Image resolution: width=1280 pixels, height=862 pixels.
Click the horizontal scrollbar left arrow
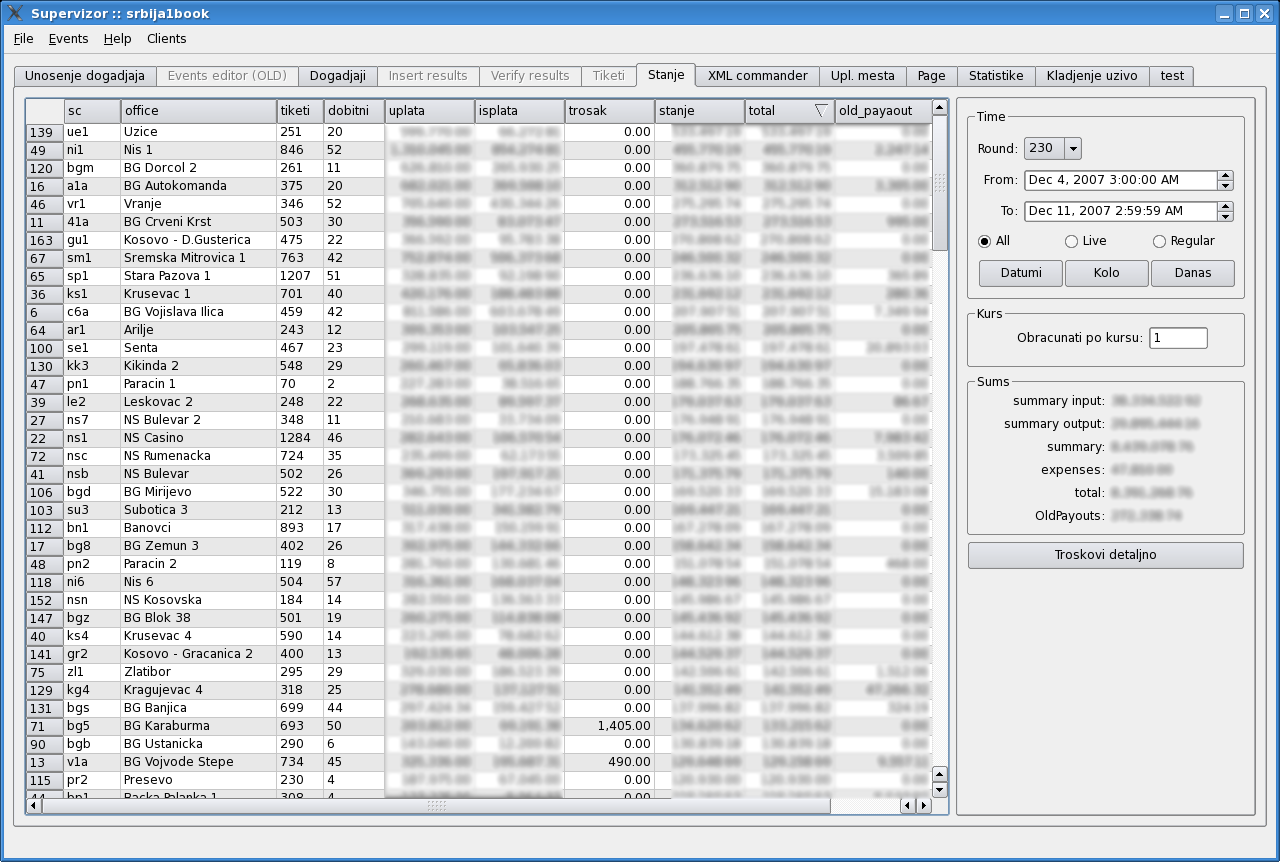click(x=34, y=805)
